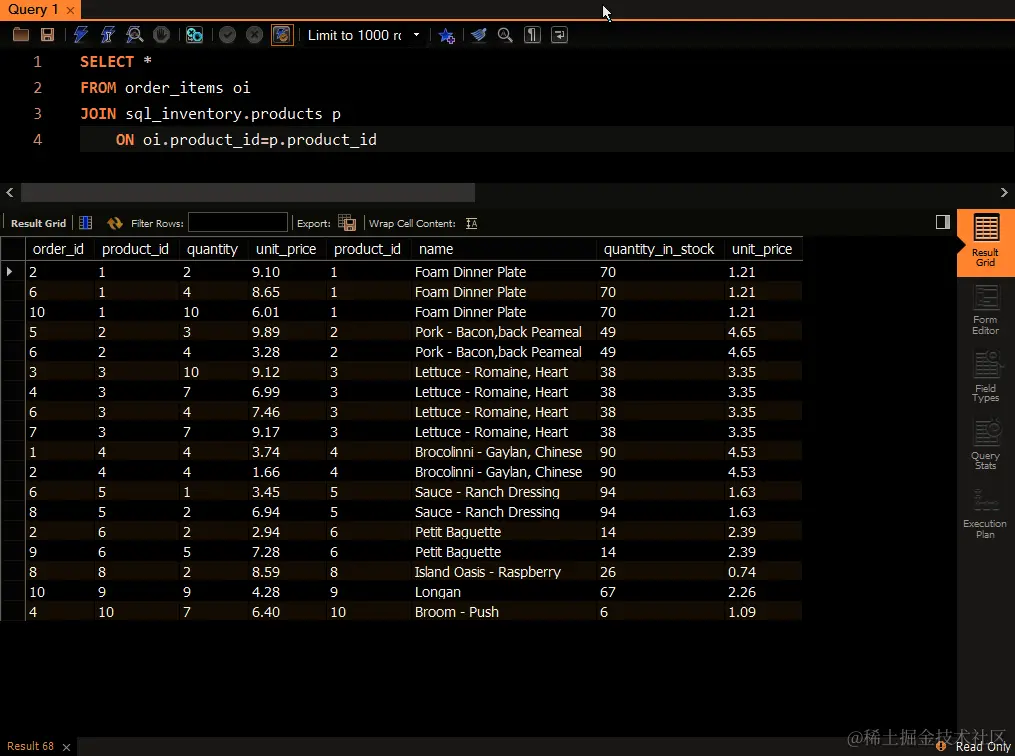Image resolution: width=1015 pixels, height=756 pixels.
Task: Click the order_id column header
Action: (58, 249)
